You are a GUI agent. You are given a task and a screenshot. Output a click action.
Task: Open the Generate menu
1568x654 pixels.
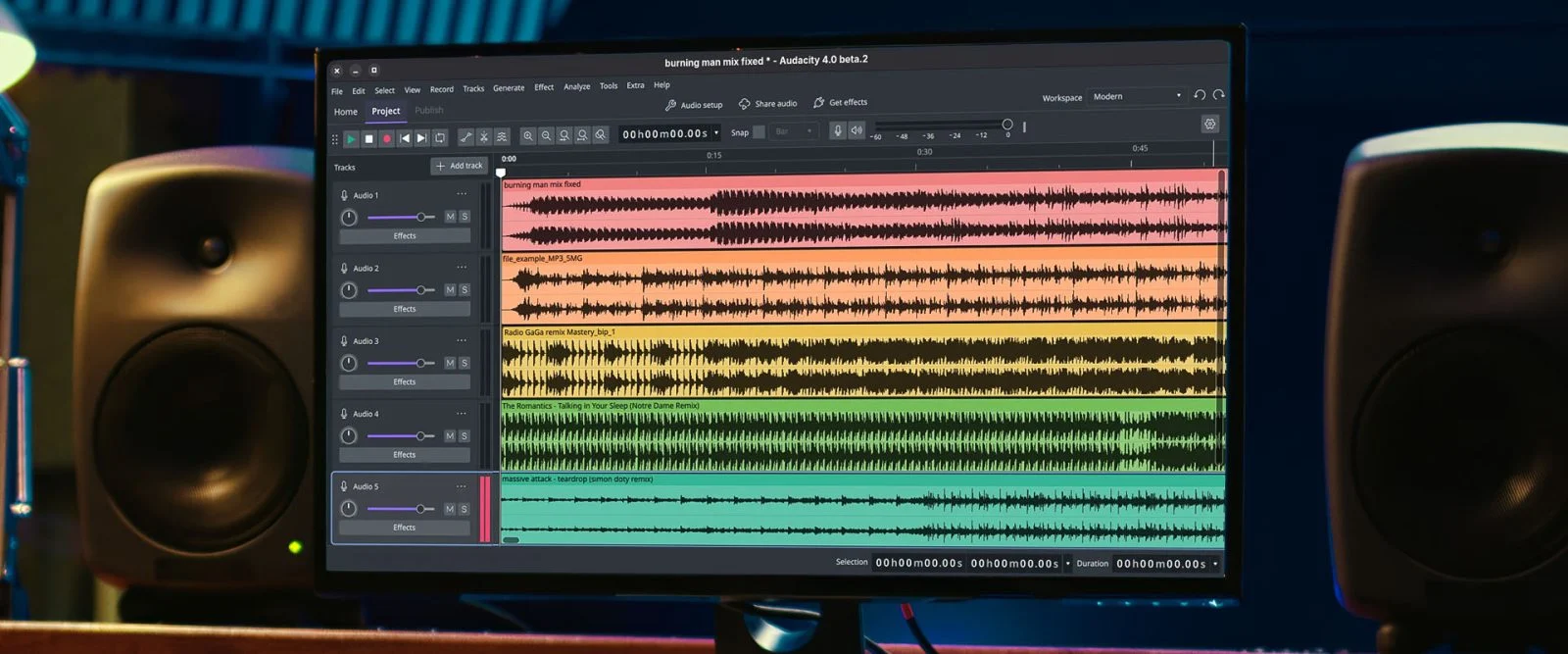(509, 88)
